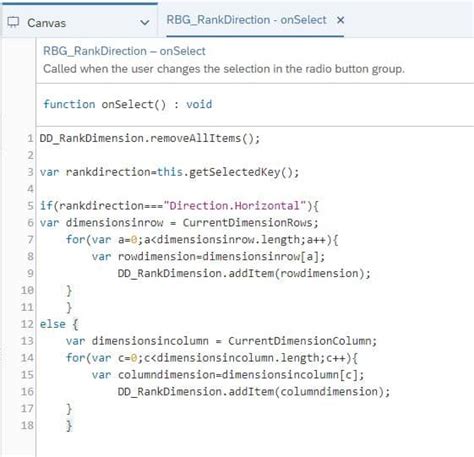Click the CurrentDimensionRows identifier

click(250, 223)
